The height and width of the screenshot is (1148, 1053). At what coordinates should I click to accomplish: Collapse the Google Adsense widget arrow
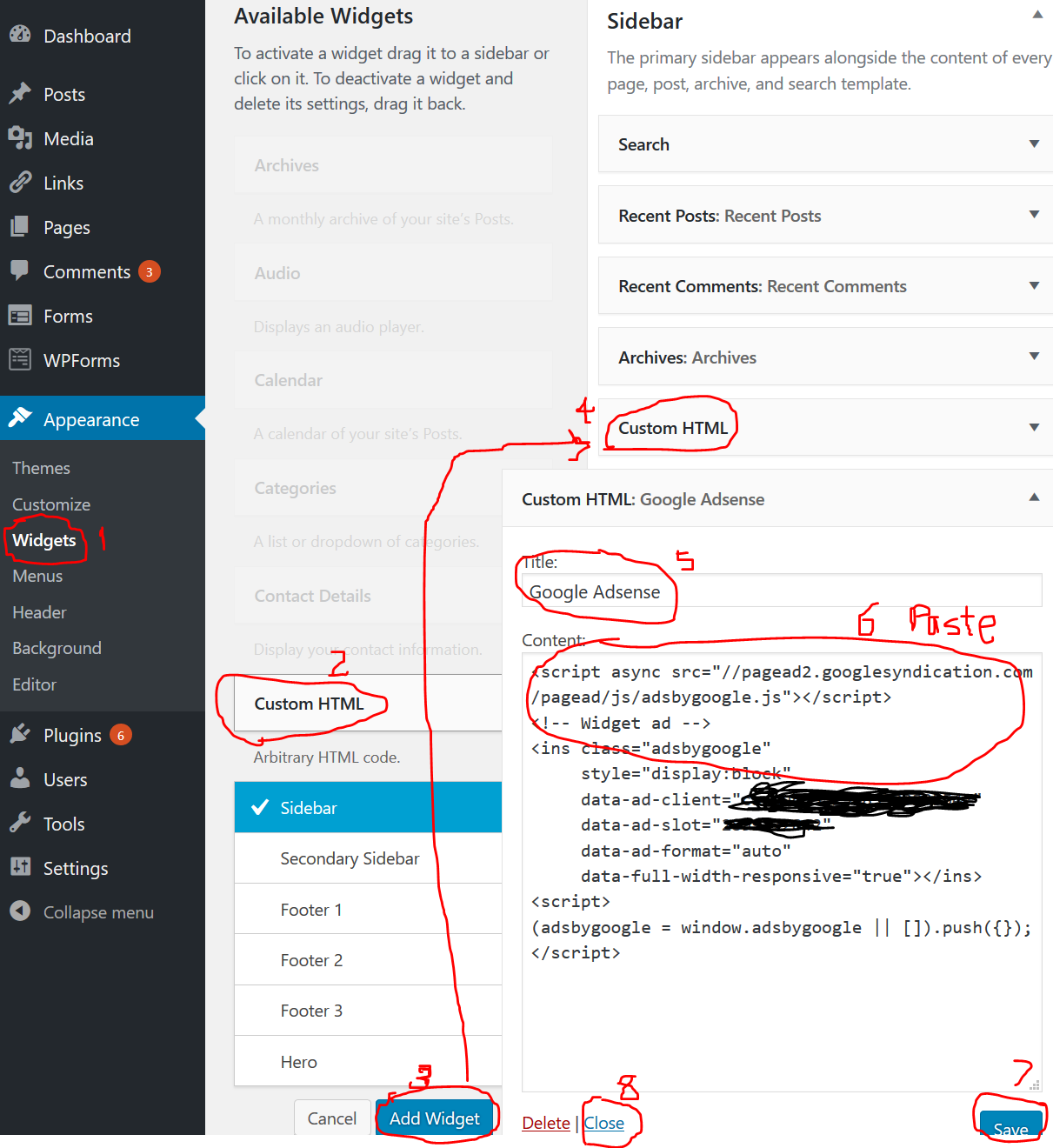tap(1034, 497)
